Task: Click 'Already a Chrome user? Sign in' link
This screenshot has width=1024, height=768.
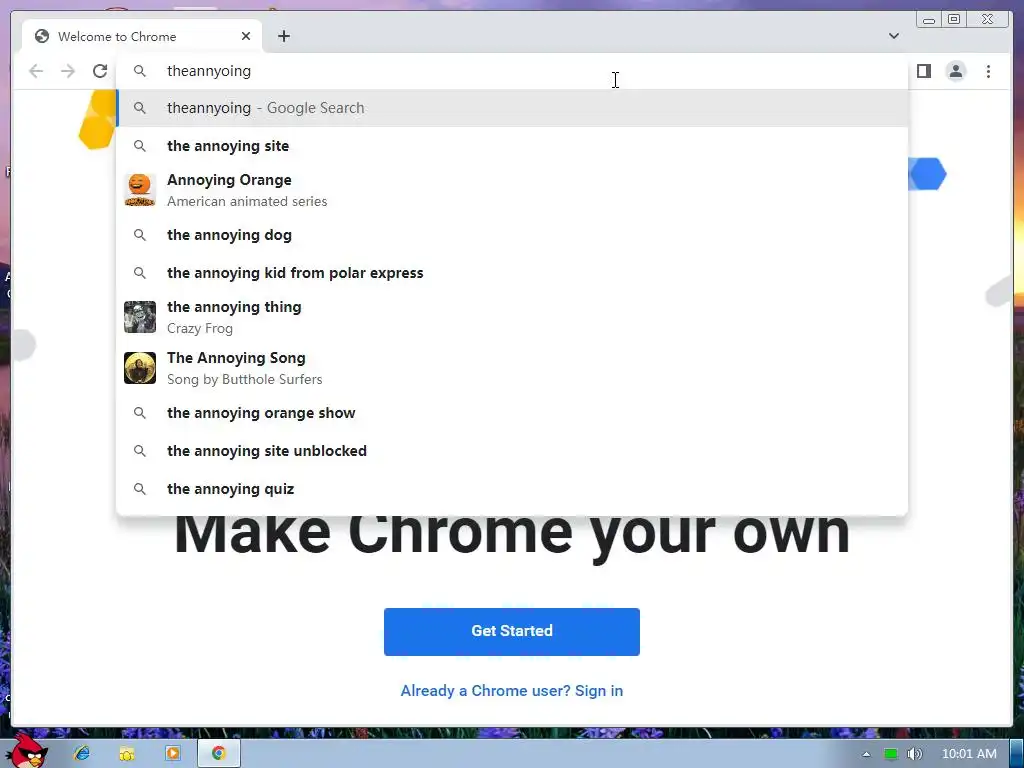Action: 512,690
